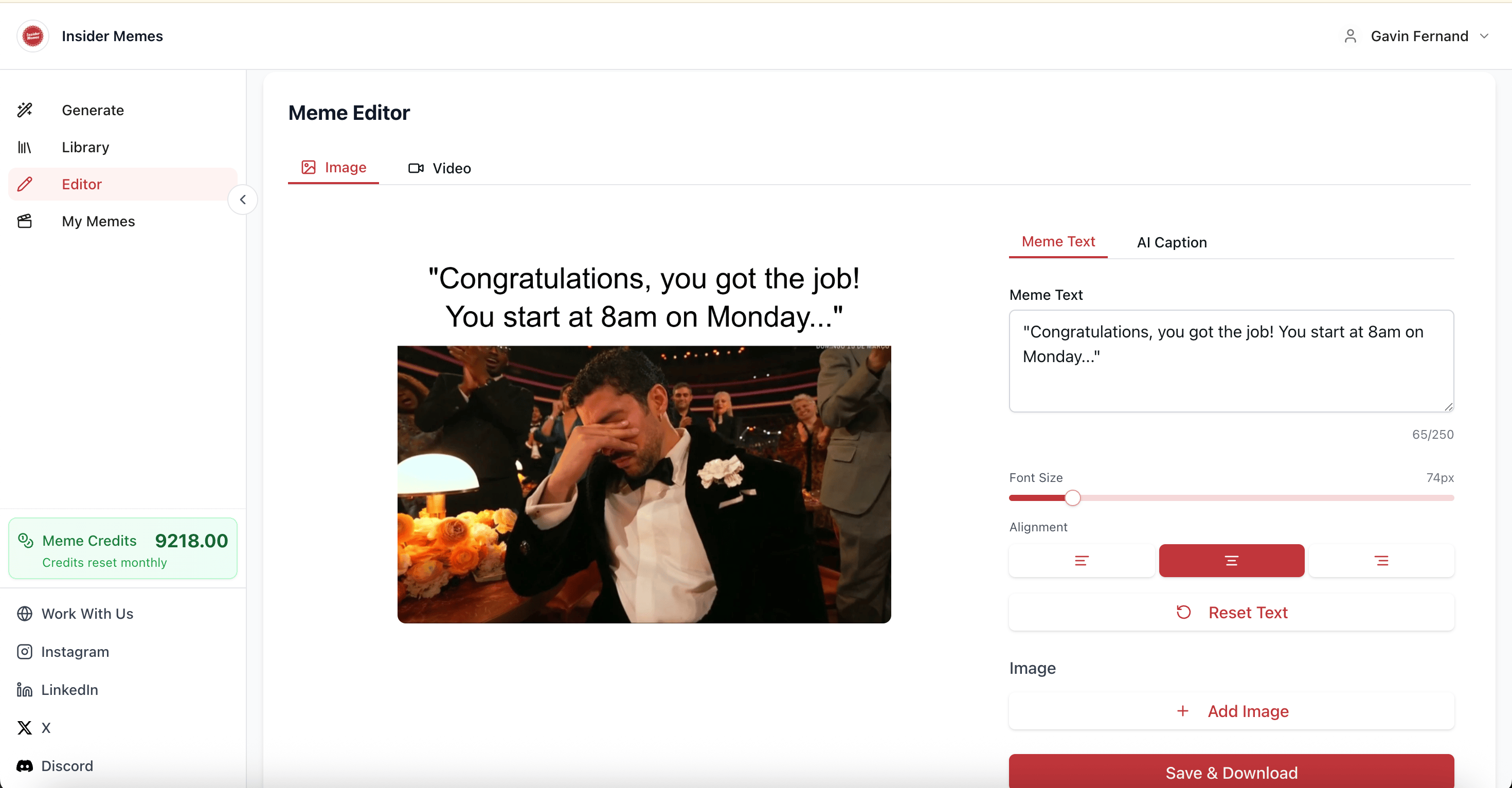
Task: Open the Instagram link icon
Action: (25, 652)
